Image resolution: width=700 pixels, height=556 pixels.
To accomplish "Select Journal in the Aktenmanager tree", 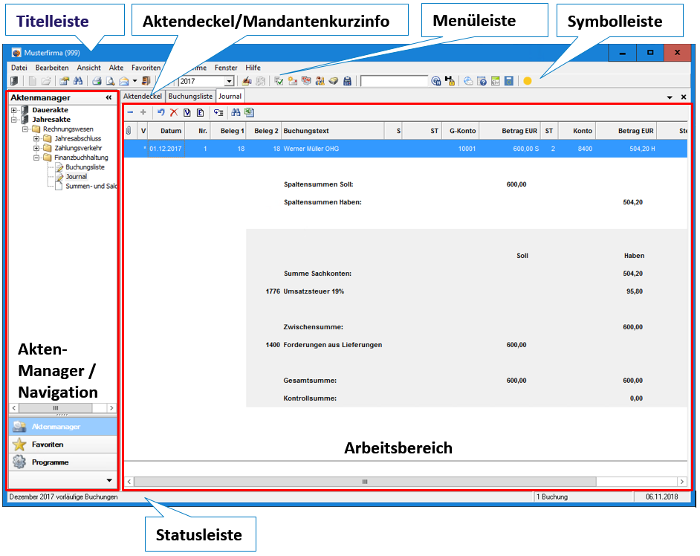I will pyautogui.click(x=76, y=176).
